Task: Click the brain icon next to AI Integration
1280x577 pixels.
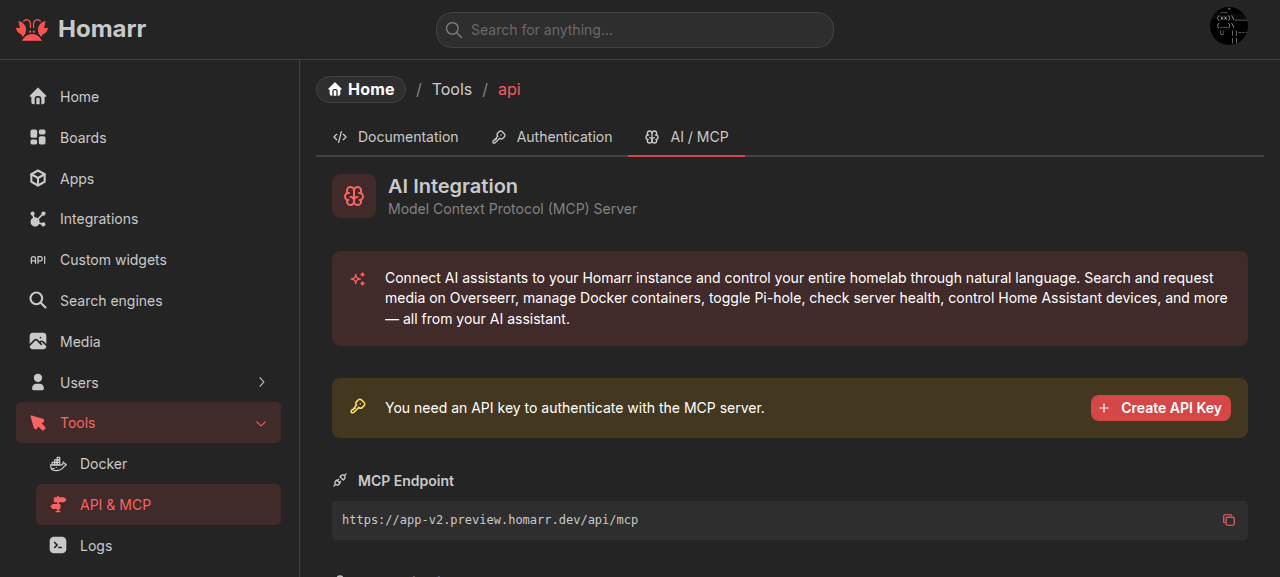Action: click(354, 196)
